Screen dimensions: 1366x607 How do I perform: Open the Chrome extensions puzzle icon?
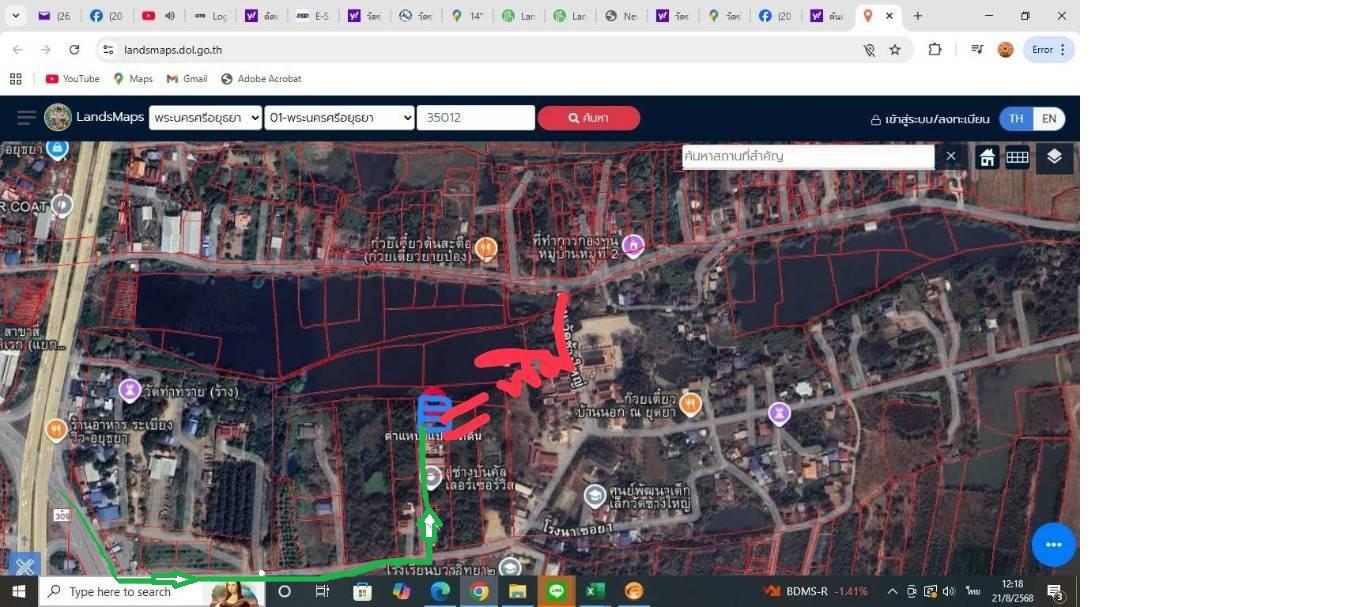pos(935,49)
